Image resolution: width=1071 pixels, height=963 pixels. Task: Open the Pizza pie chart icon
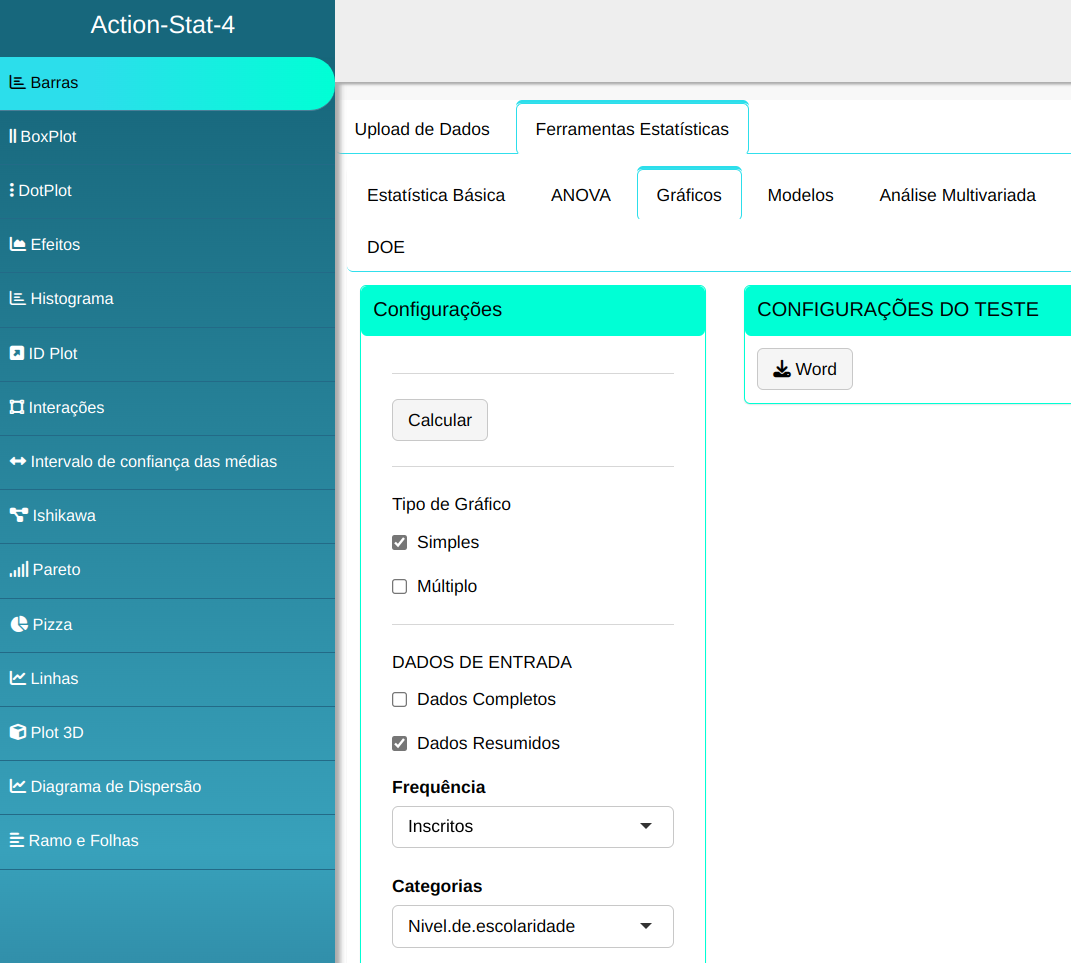click(18, 624)
